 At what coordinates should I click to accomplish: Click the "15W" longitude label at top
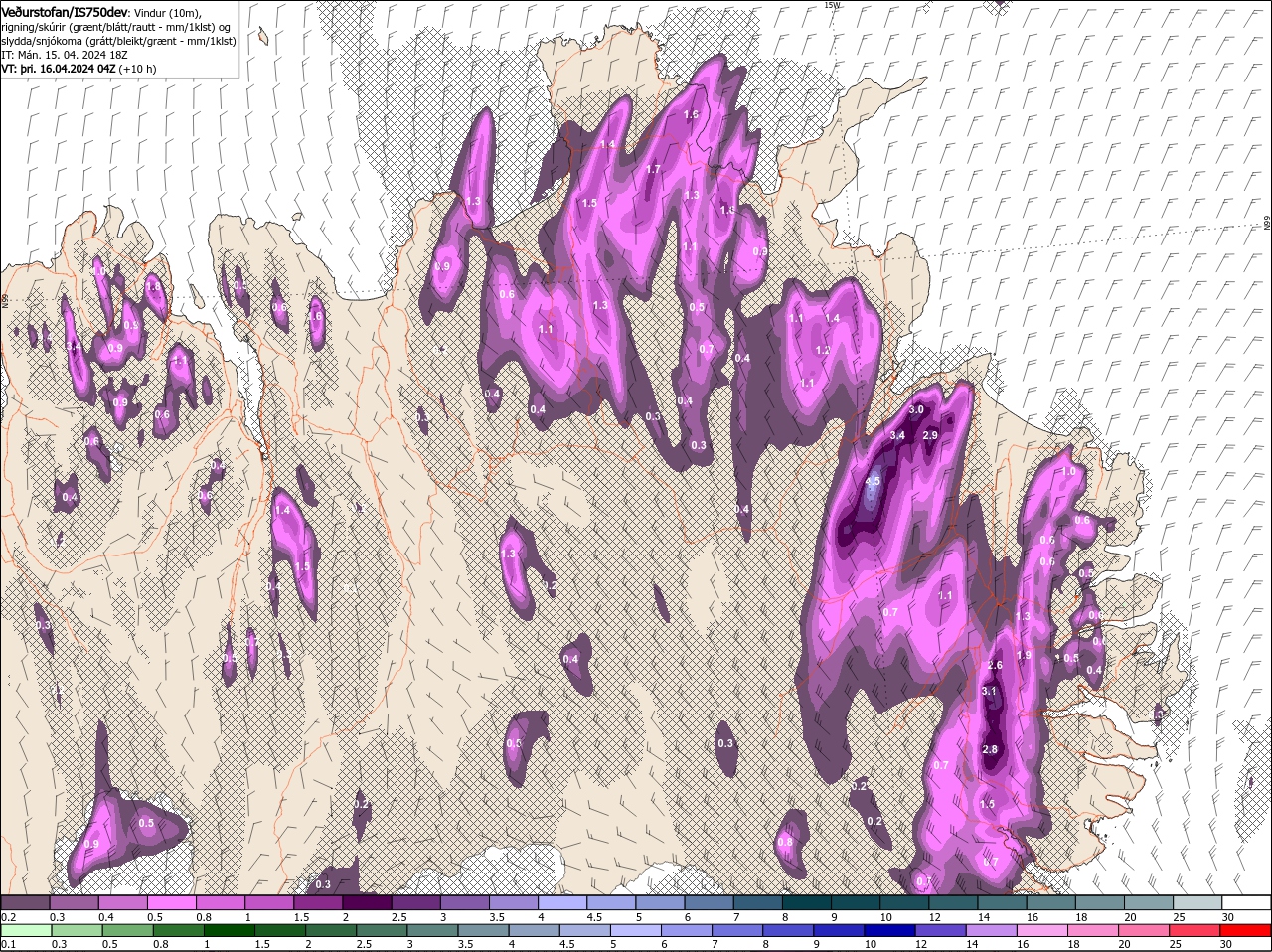832,5
